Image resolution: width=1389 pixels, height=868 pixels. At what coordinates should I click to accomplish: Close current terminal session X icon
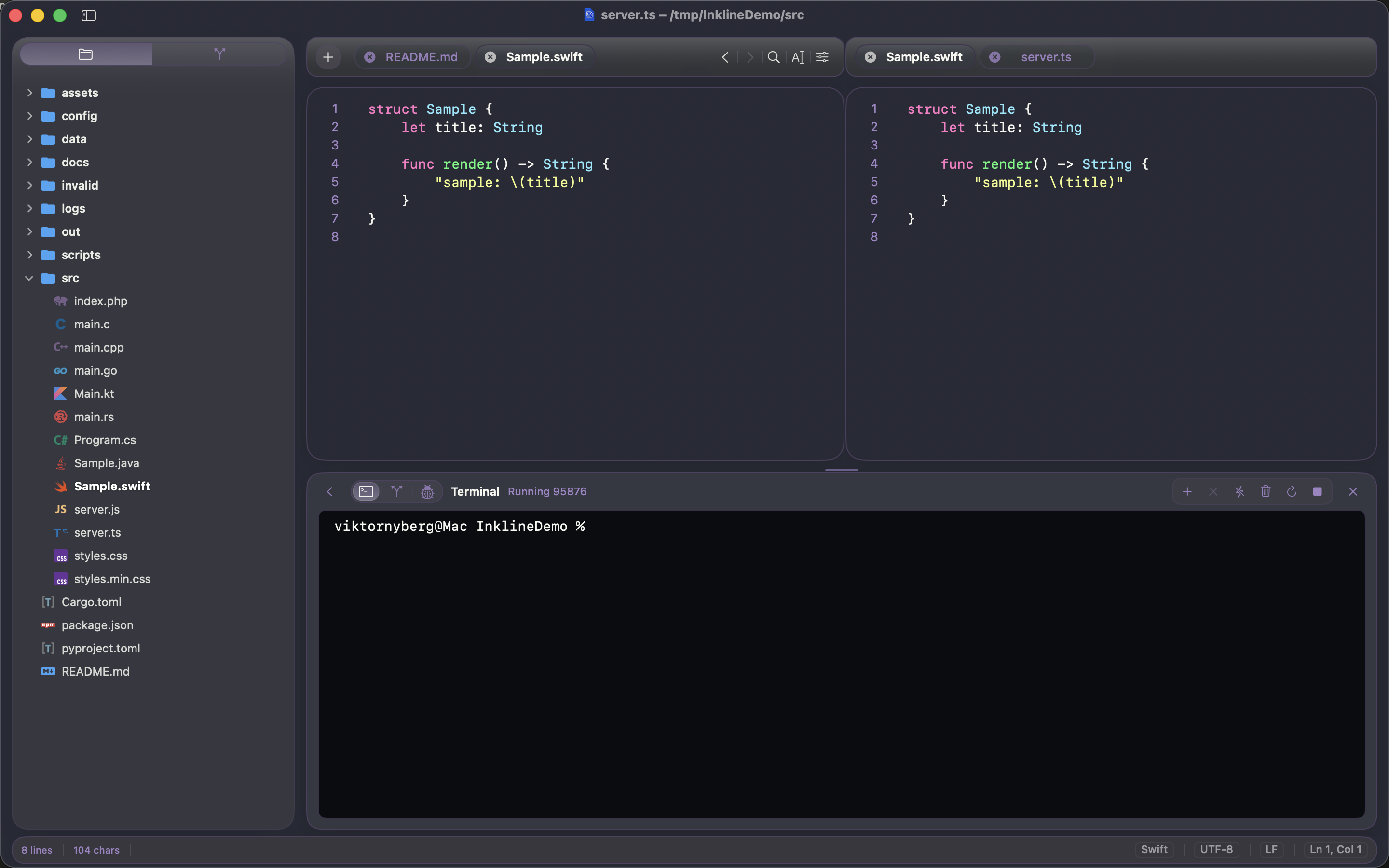(x=1213, y=492)
